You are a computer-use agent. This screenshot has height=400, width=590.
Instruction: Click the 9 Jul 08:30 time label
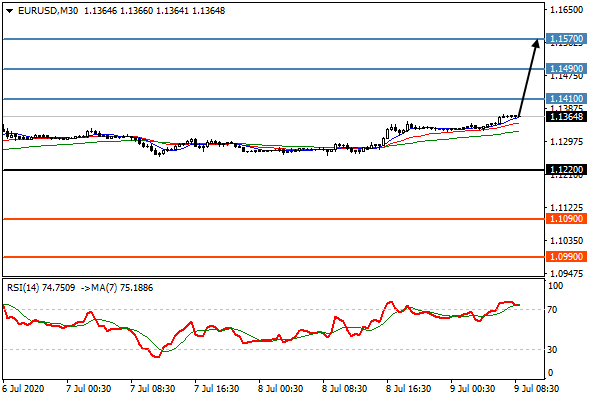click(x=537, y=389)
